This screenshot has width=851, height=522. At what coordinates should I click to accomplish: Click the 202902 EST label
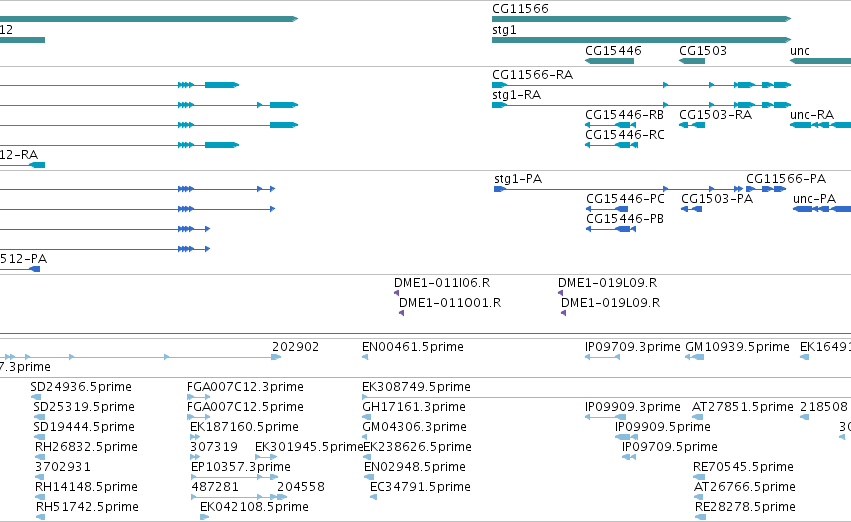coord(296,347)
